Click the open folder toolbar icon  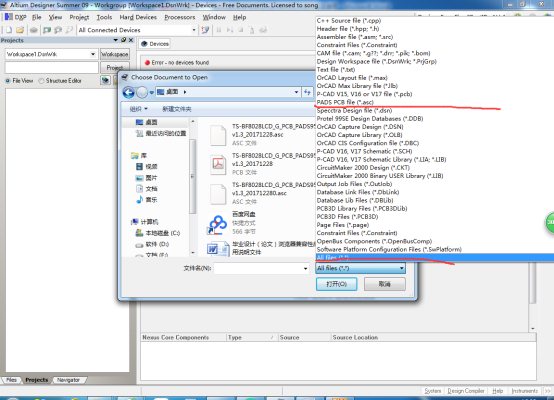[20, 30]
